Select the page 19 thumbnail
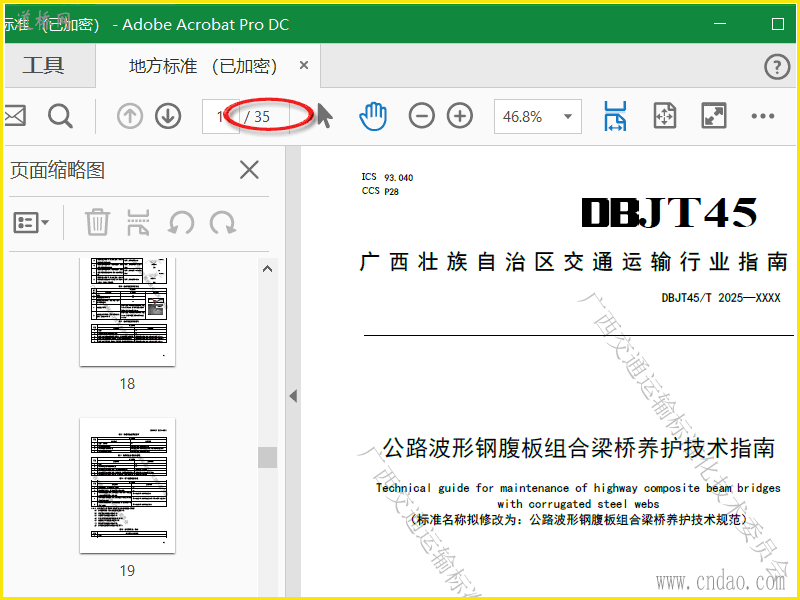 pos(128,485)
